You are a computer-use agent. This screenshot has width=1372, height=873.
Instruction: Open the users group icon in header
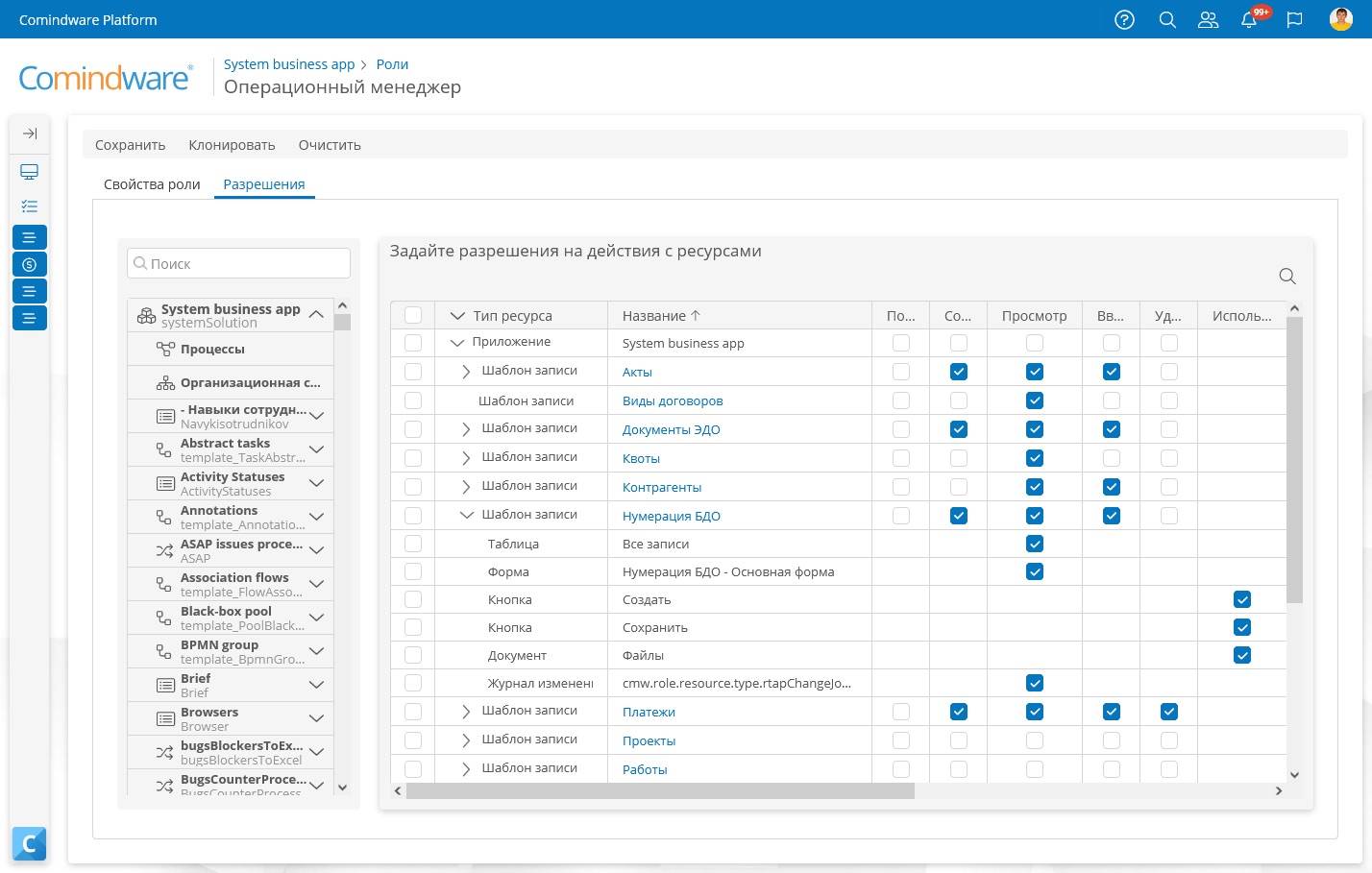pos(1208,19)
